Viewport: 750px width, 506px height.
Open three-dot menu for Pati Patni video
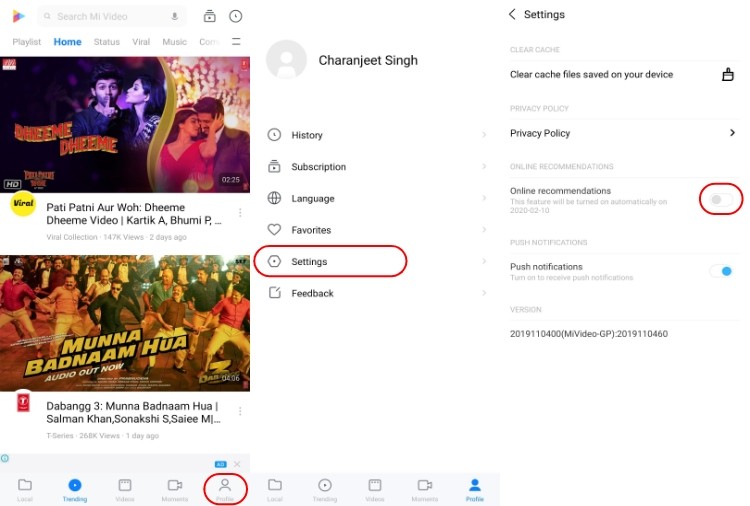[240, 213]
